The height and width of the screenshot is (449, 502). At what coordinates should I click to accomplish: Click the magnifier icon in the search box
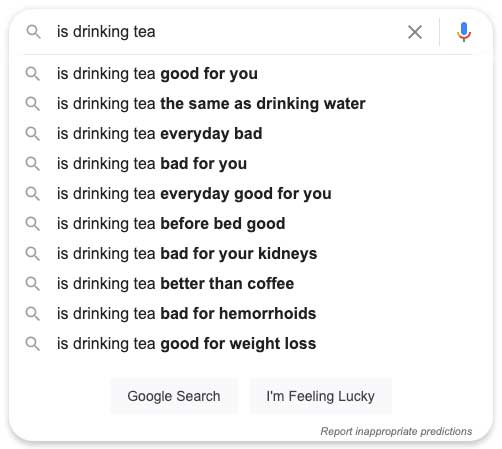[x=33, y=32]
